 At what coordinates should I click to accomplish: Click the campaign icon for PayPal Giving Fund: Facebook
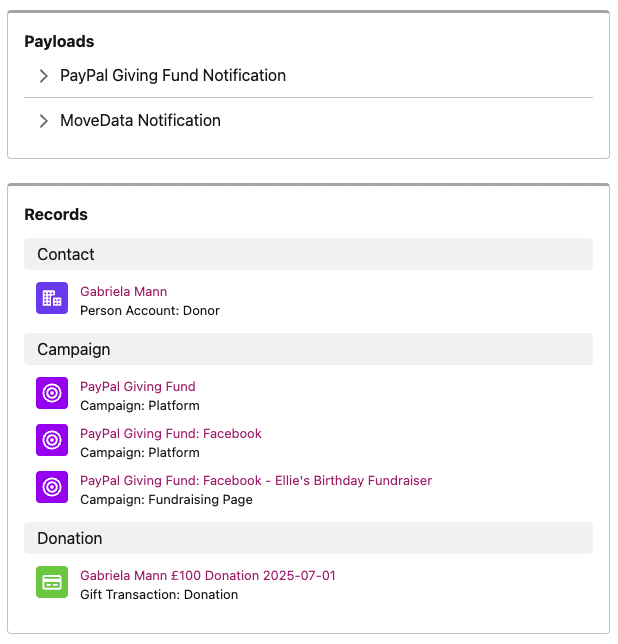click(x=52, y=440)
